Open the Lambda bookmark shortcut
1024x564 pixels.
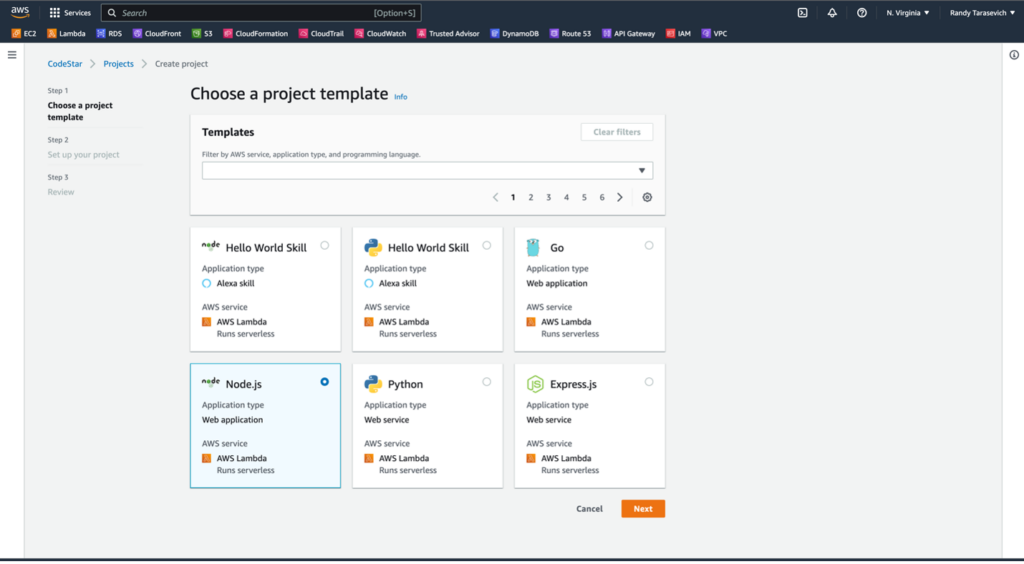[67, 33]
